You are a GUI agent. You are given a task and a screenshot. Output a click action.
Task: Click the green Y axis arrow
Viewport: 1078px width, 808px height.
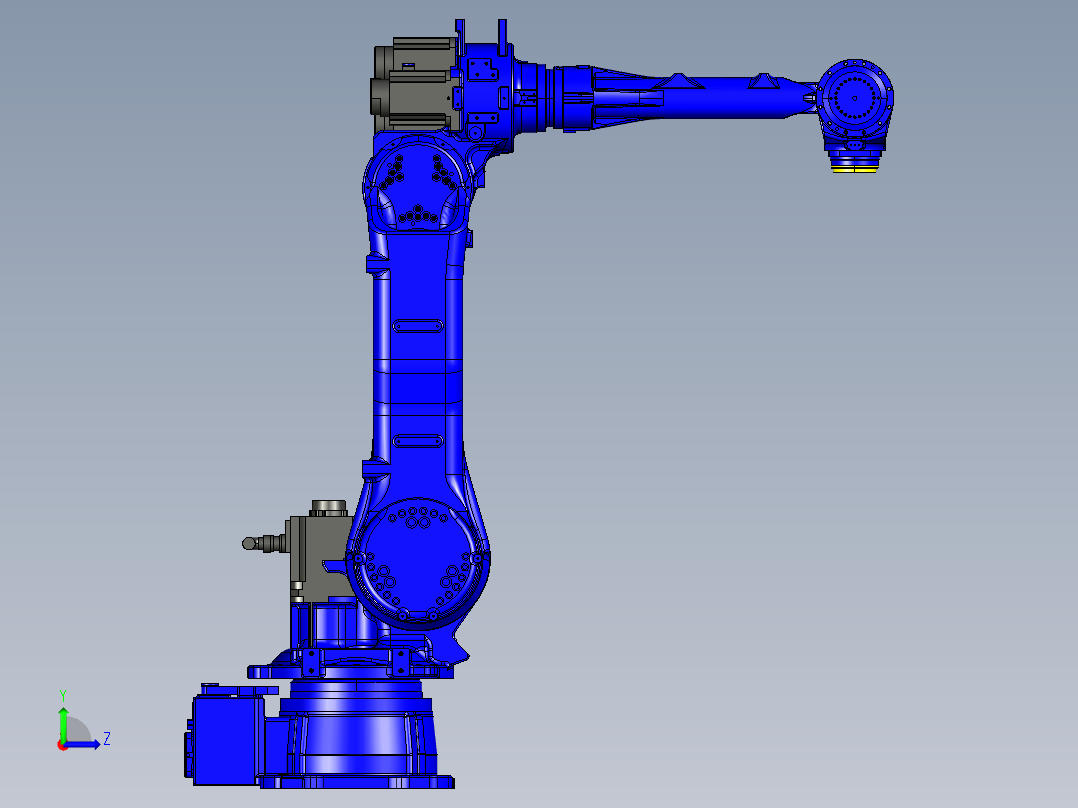[x=64, y=725]
